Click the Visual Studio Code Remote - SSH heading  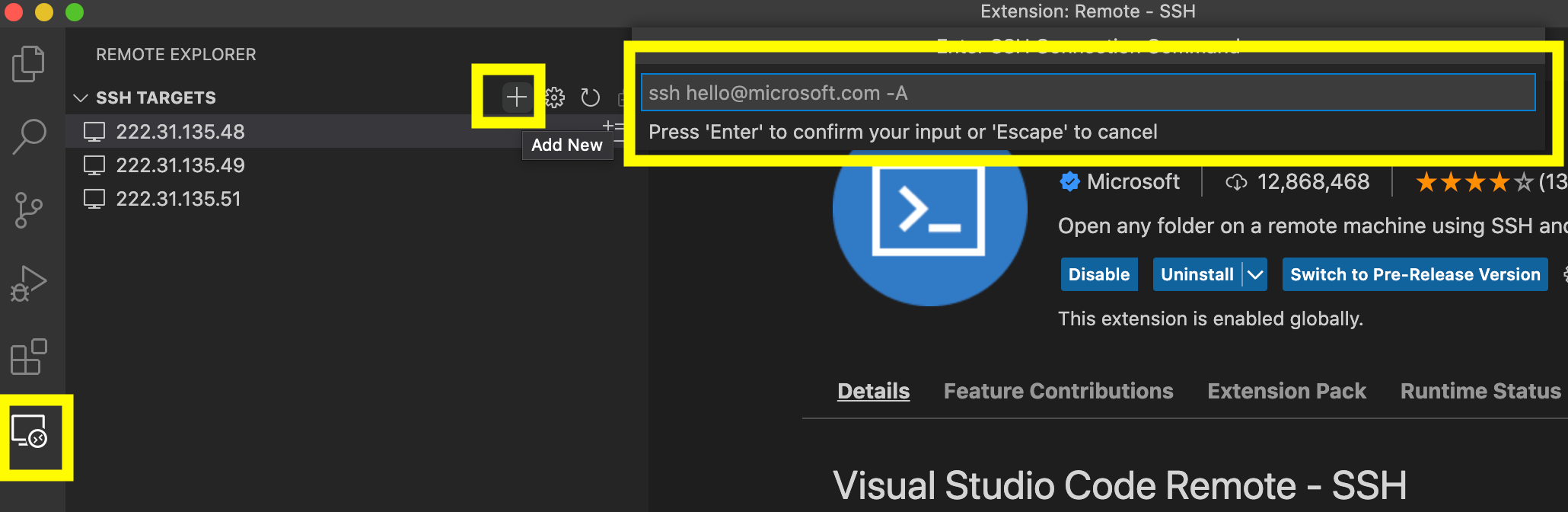1120,485
